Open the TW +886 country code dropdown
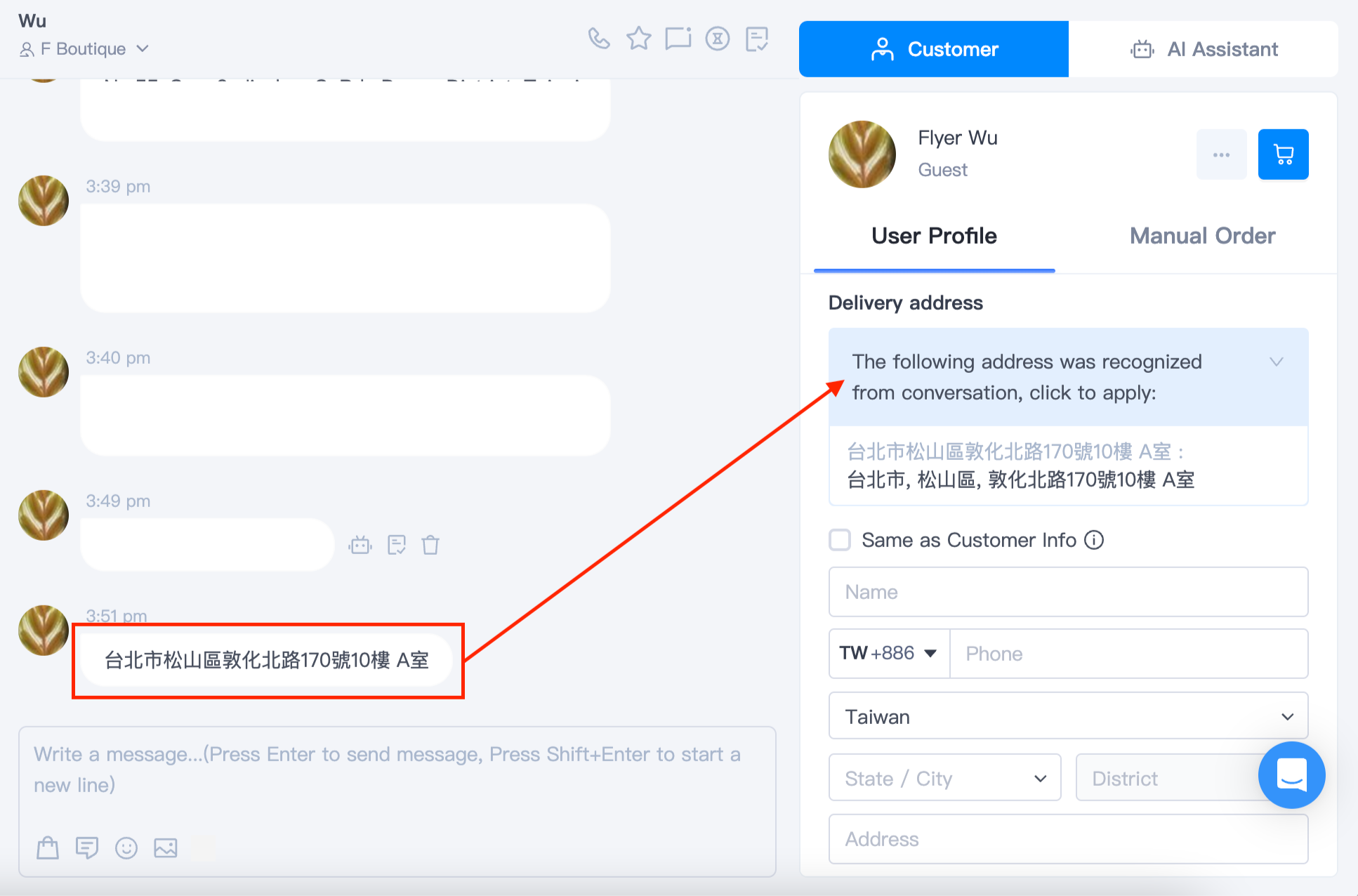The height and width of the screenshot is (896, 1358). (889, 654)
